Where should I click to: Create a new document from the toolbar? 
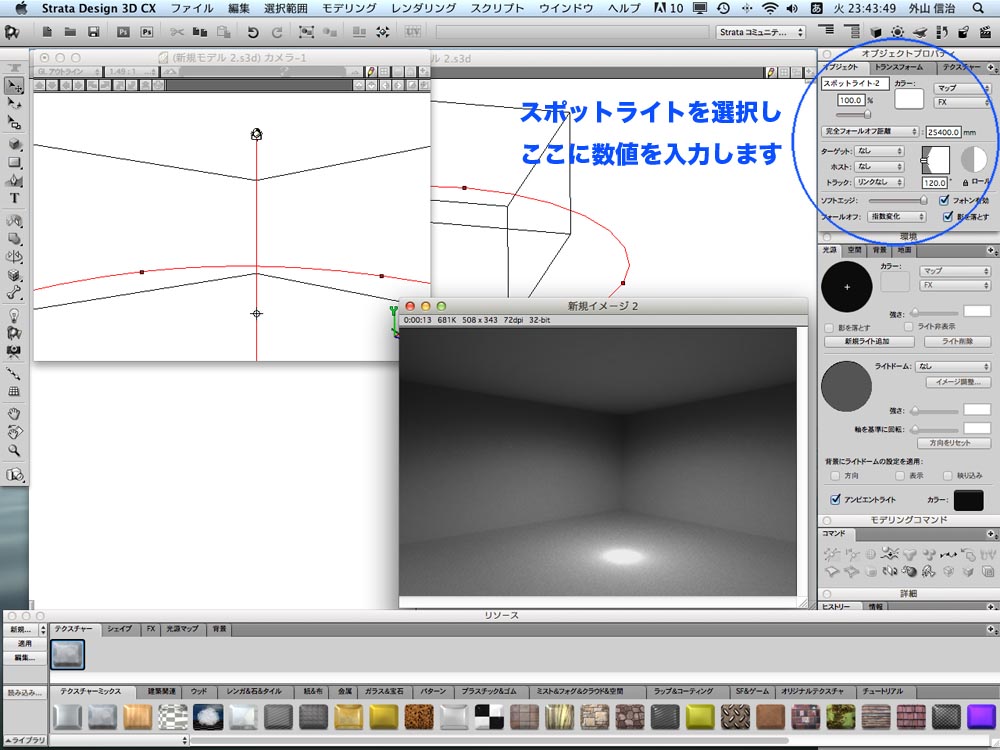47,32
